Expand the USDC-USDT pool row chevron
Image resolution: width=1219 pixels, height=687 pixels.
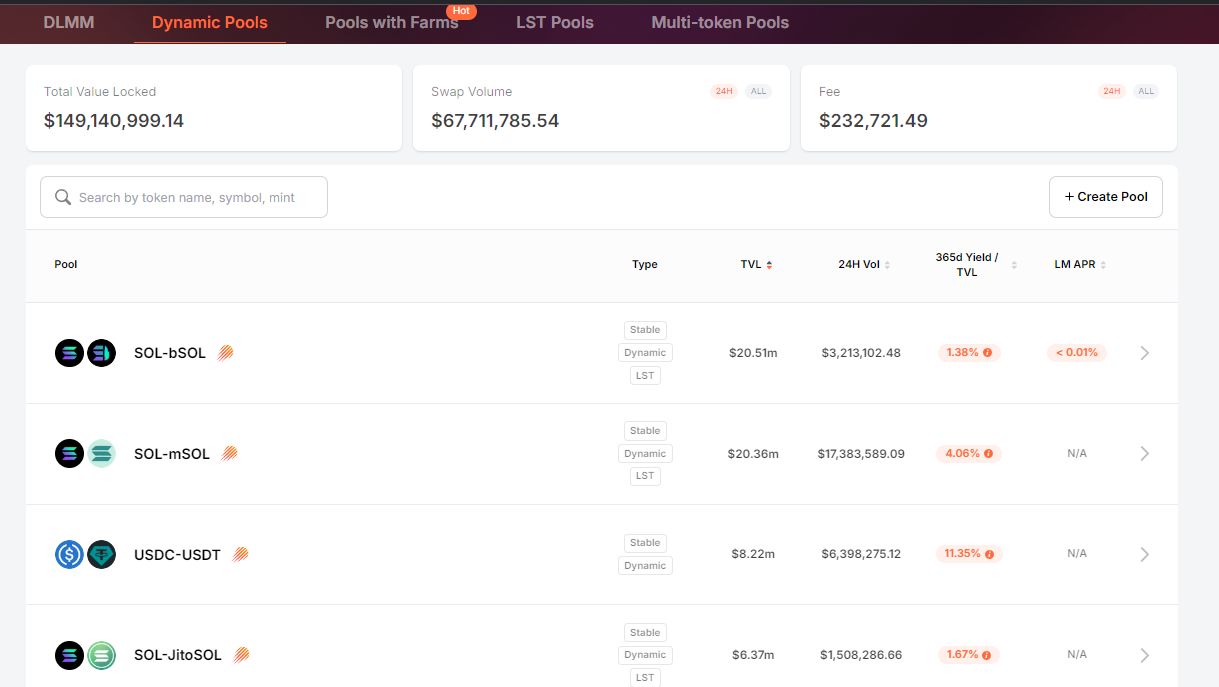pos(1144,554)
